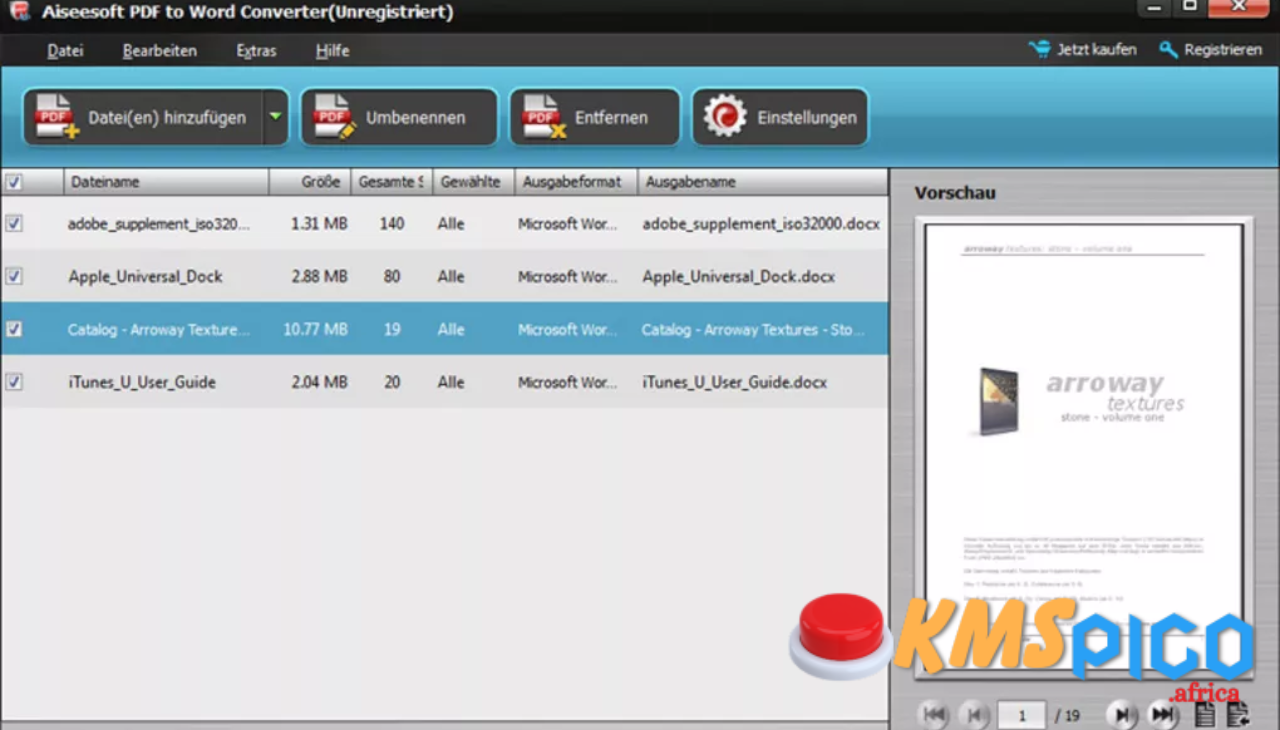This screenshot has width=1280, height=730.
Task: Uncheck the Catalog - Arroway Texture checkbox
Action: point(13,329)
